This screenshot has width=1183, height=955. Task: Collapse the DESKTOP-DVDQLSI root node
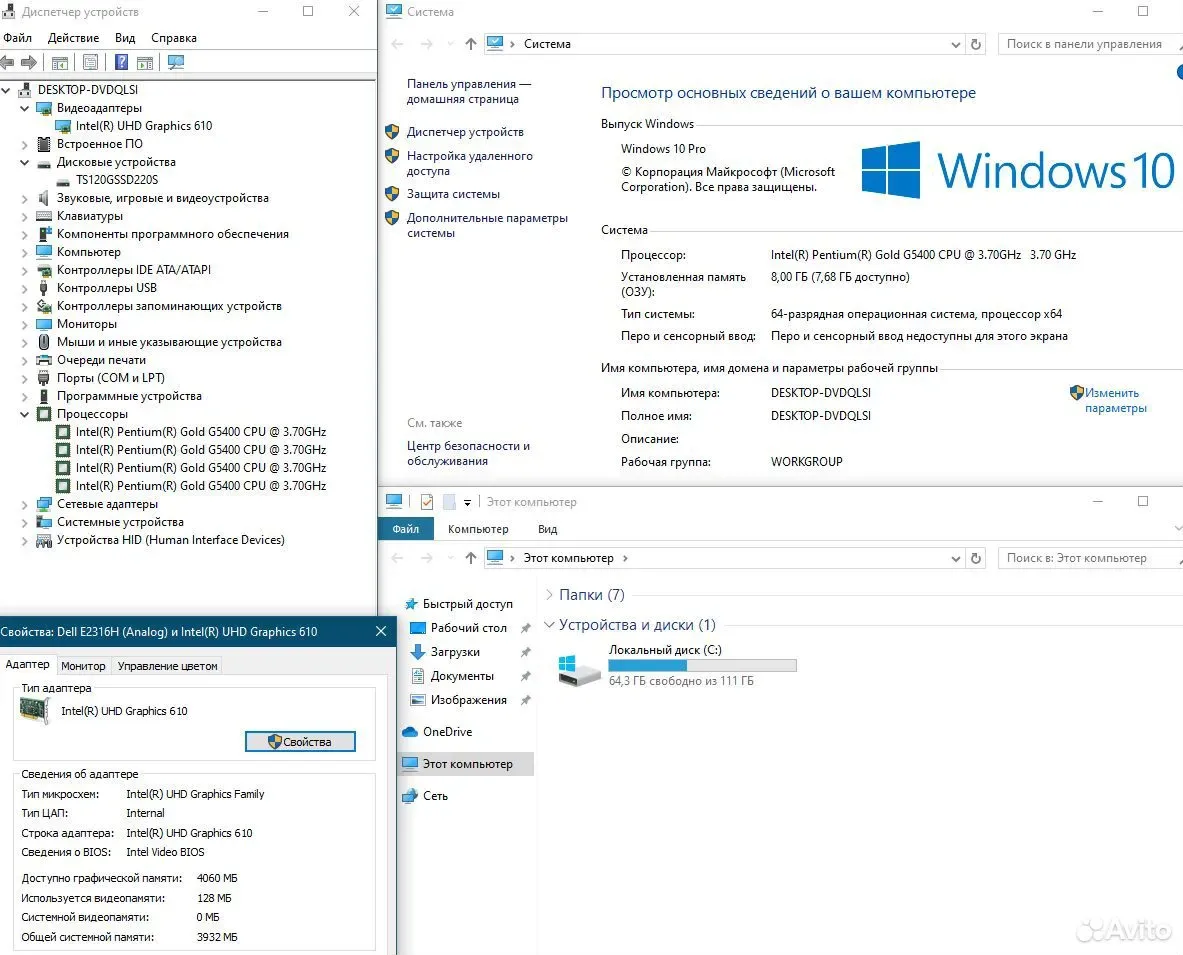click(x=6, y=90)
